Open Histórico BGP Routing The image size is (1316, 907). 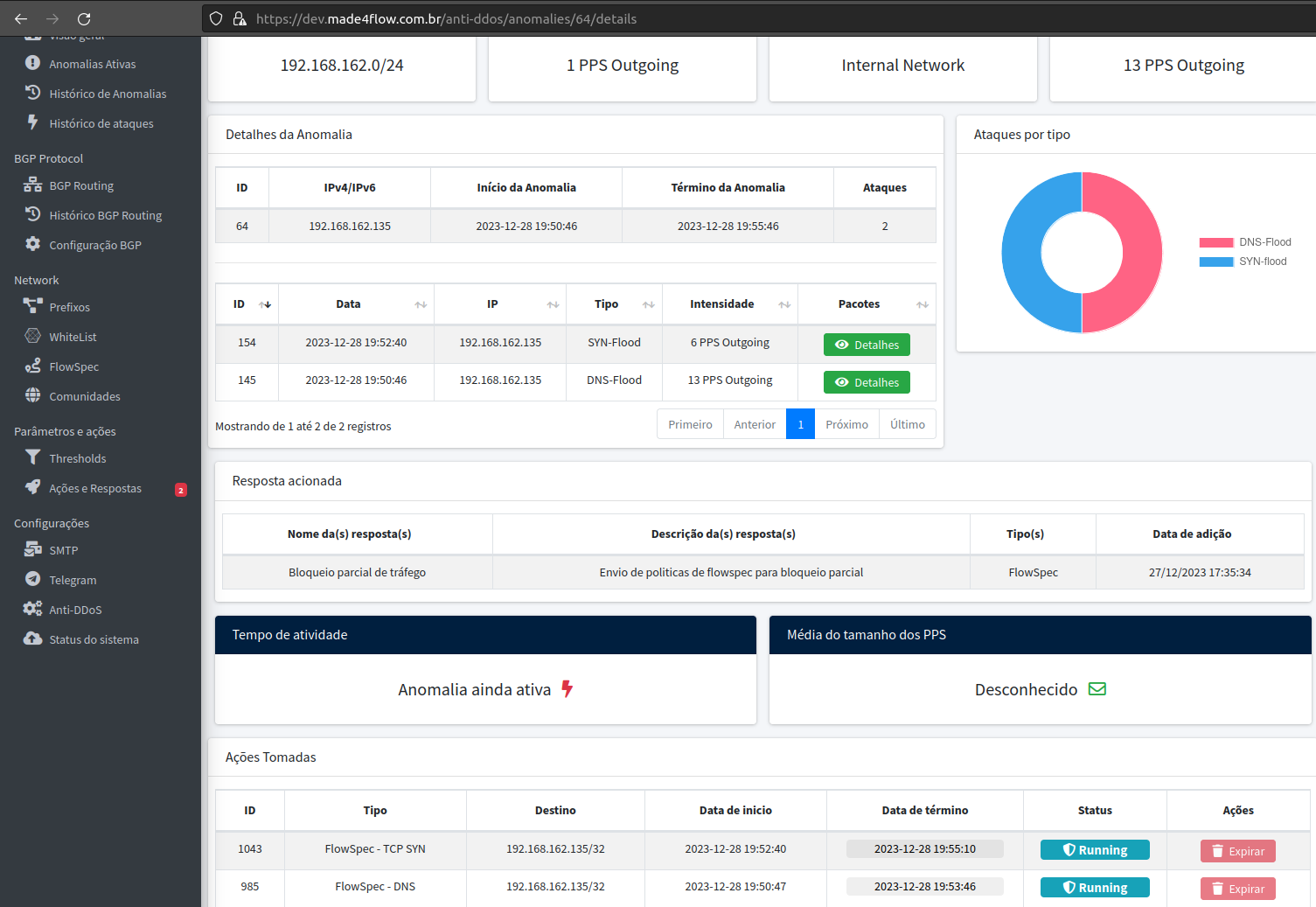(106, 215)
